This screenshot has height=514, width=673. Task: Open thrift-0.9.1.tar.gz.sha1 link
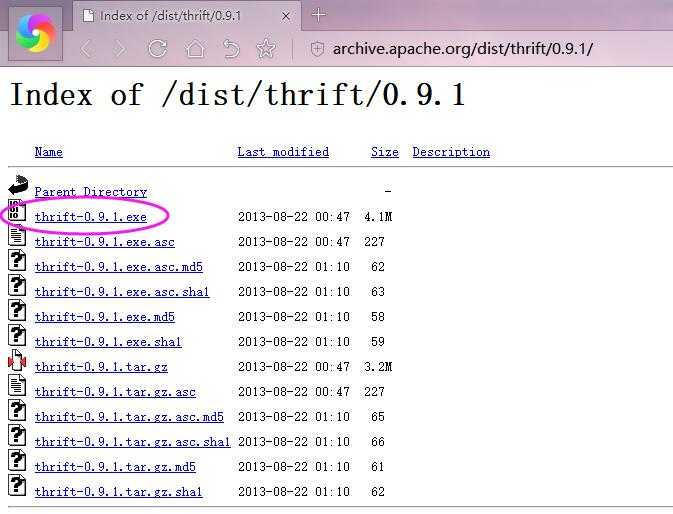coord(118,492)
